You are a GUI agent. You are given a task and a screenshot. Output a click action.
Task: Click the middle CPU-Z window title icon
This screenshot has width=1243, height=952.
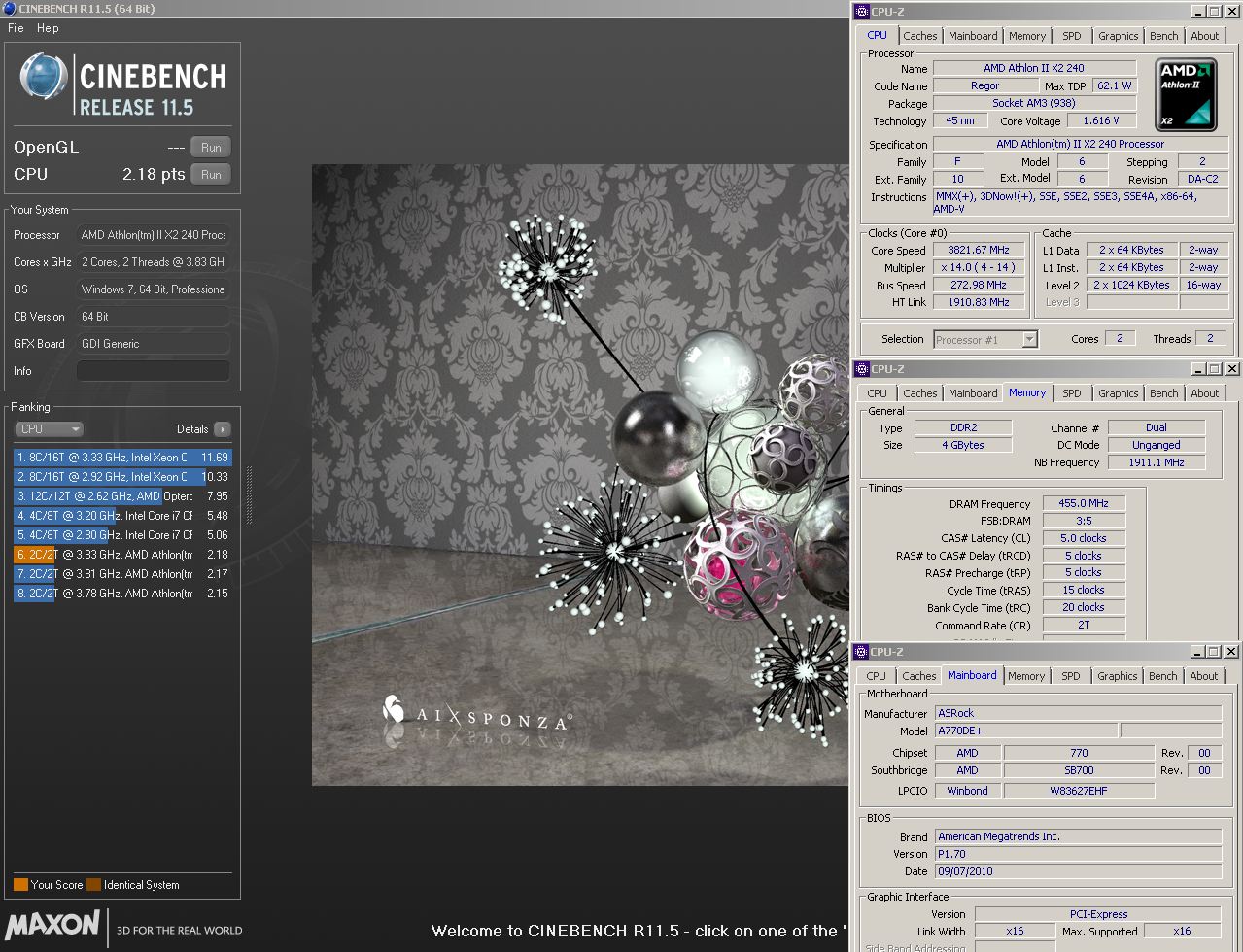862,369
